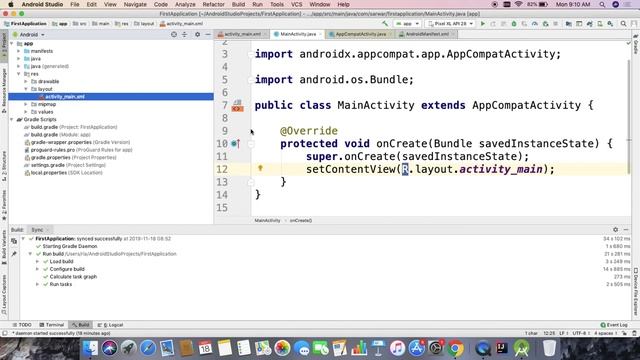Expand the manifests folder

click(x=19, y=51)
